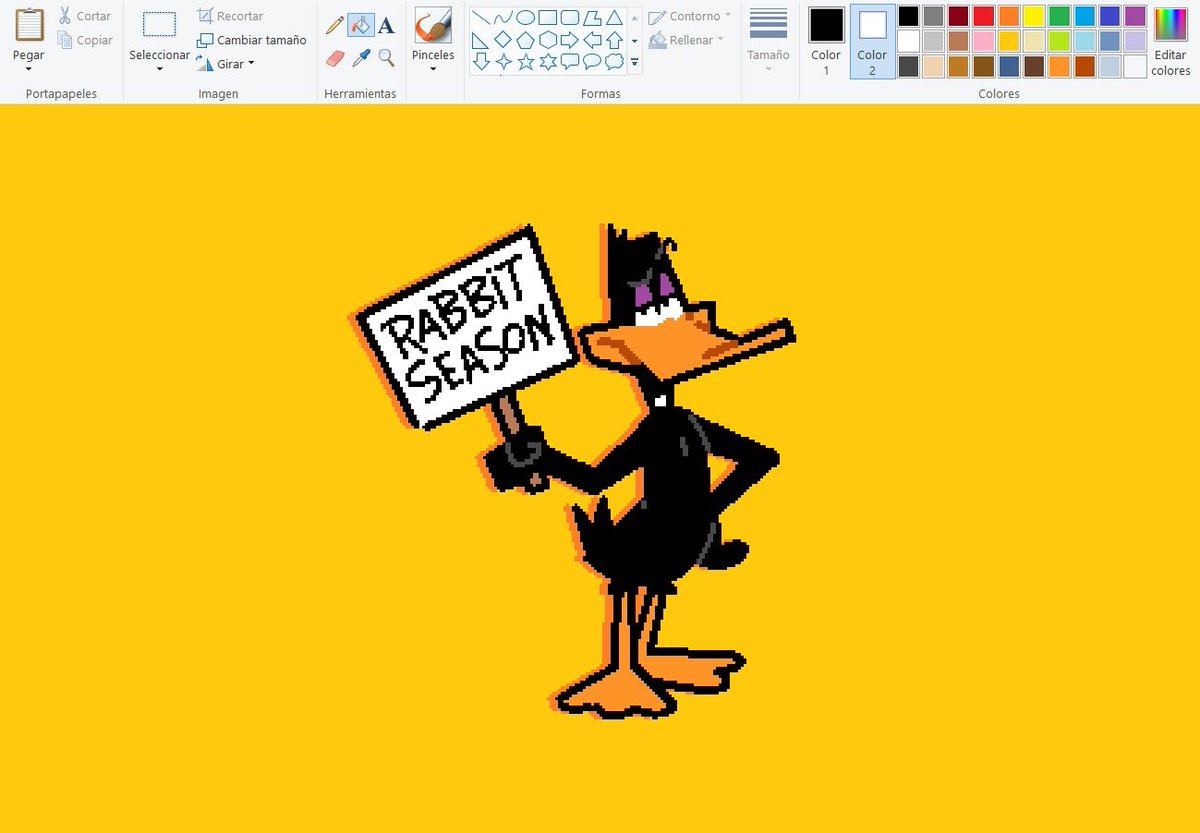Open the Contorno outline dropdown
The height and width of the screenshot is (833, 1200).
click(x=727, y=16)
